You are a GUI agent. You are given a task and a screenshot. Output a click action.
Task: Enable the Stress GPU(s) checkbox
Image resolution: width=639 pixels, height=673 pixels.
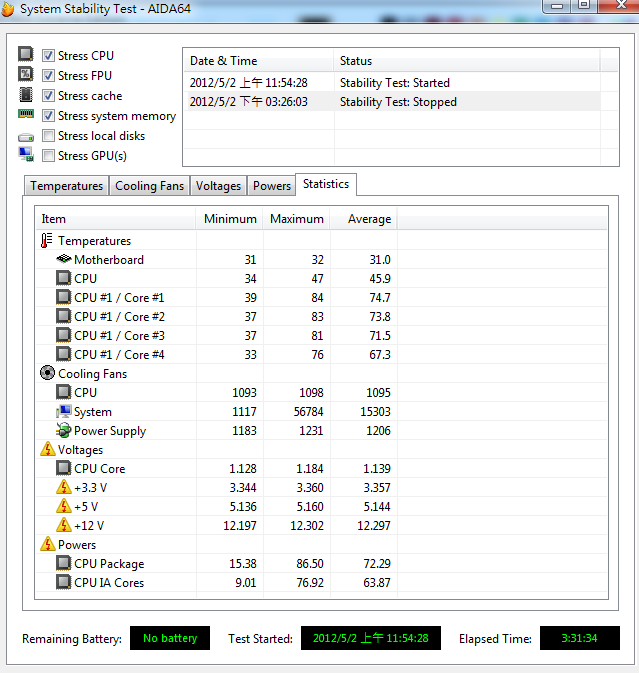point(48,155)
